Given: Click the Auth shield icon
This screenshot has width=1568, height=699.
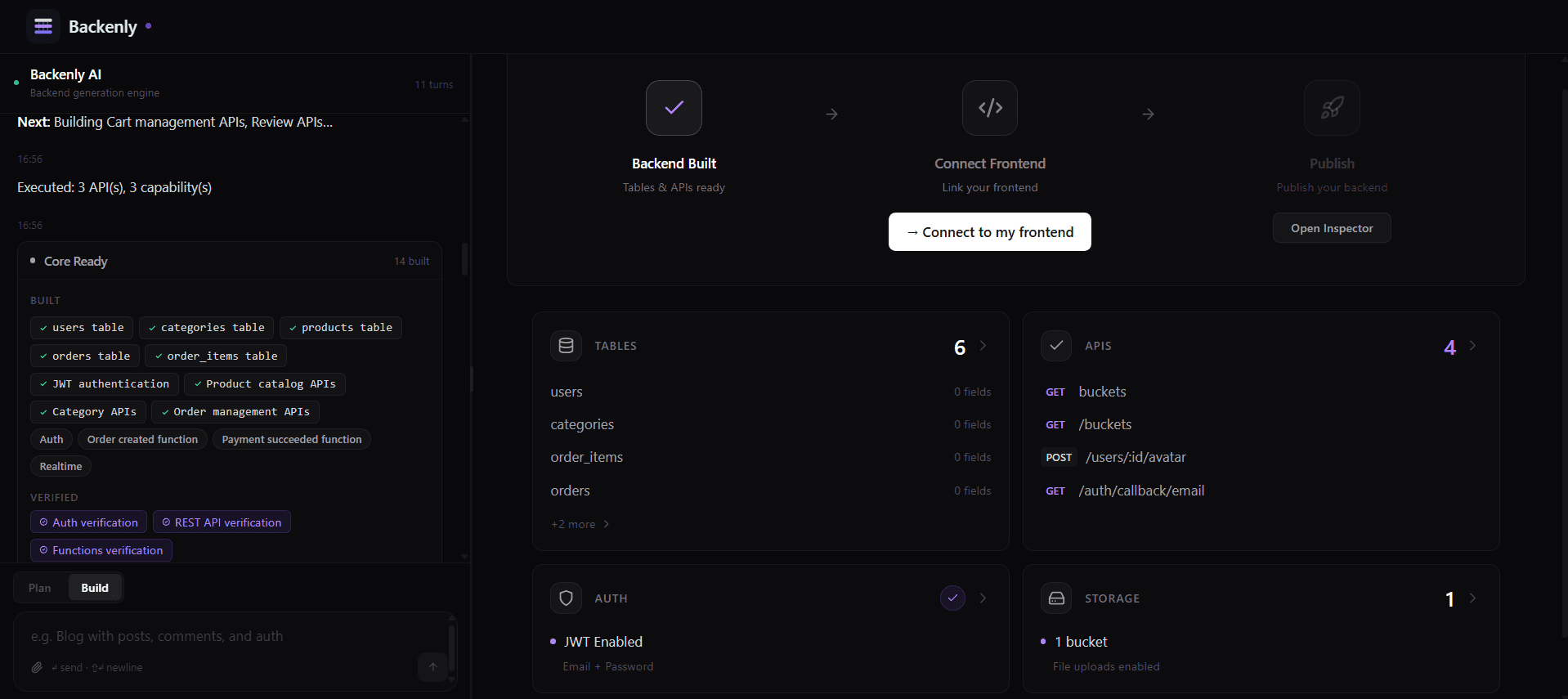Looking at the screenshot, I should pos(566,598).
